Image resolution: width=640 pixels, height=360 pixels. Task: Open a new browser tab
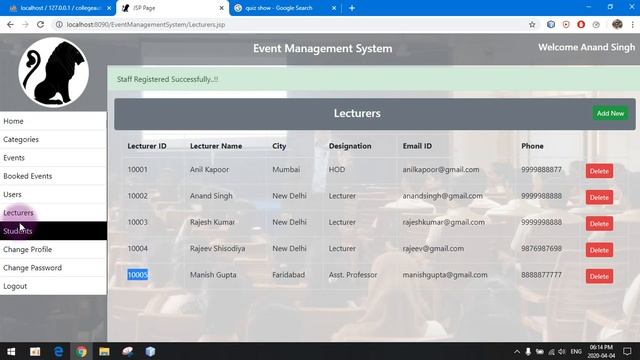[x=351, y=8]
